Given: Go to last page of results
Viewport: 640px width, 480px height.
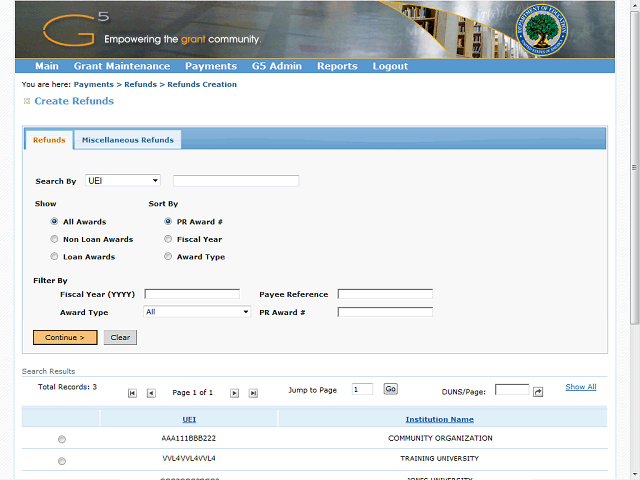Looking at the screenshot, I should pyautogui.click(x=253, y=393).
